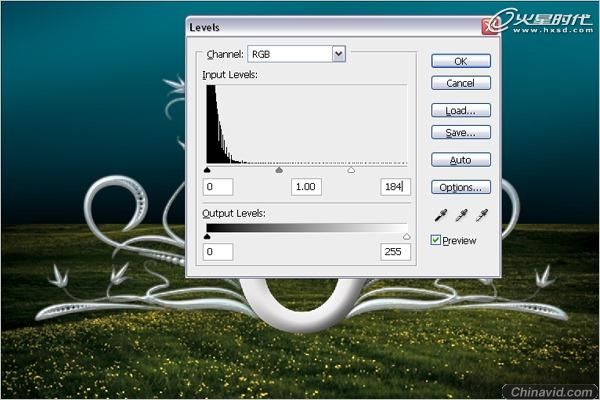Click the output black level slider
600x400 pixels.
pyautogui.click(x=207, y=237)
